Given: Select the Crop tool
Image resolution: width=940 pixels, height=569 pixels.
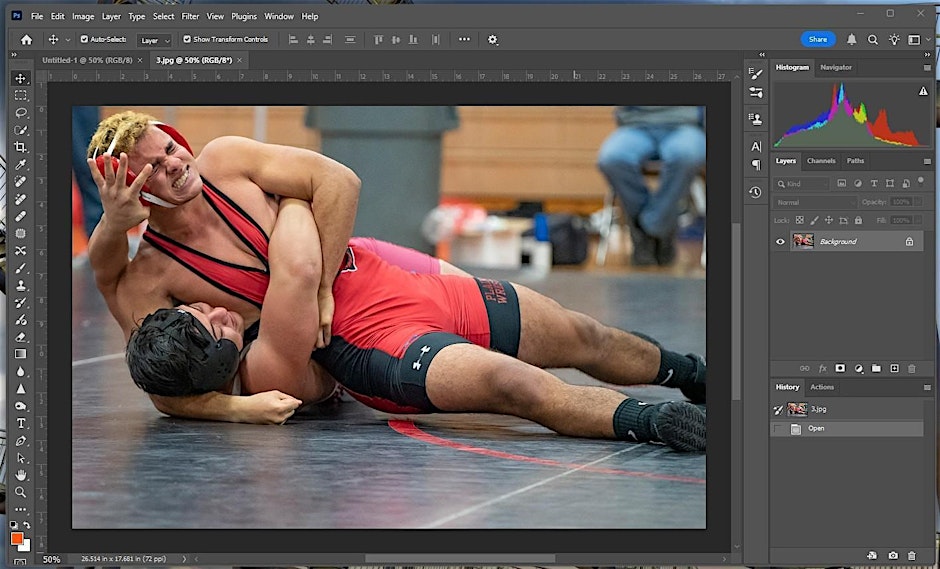Looking at the screenshot, I should click(x=20, y=147).
